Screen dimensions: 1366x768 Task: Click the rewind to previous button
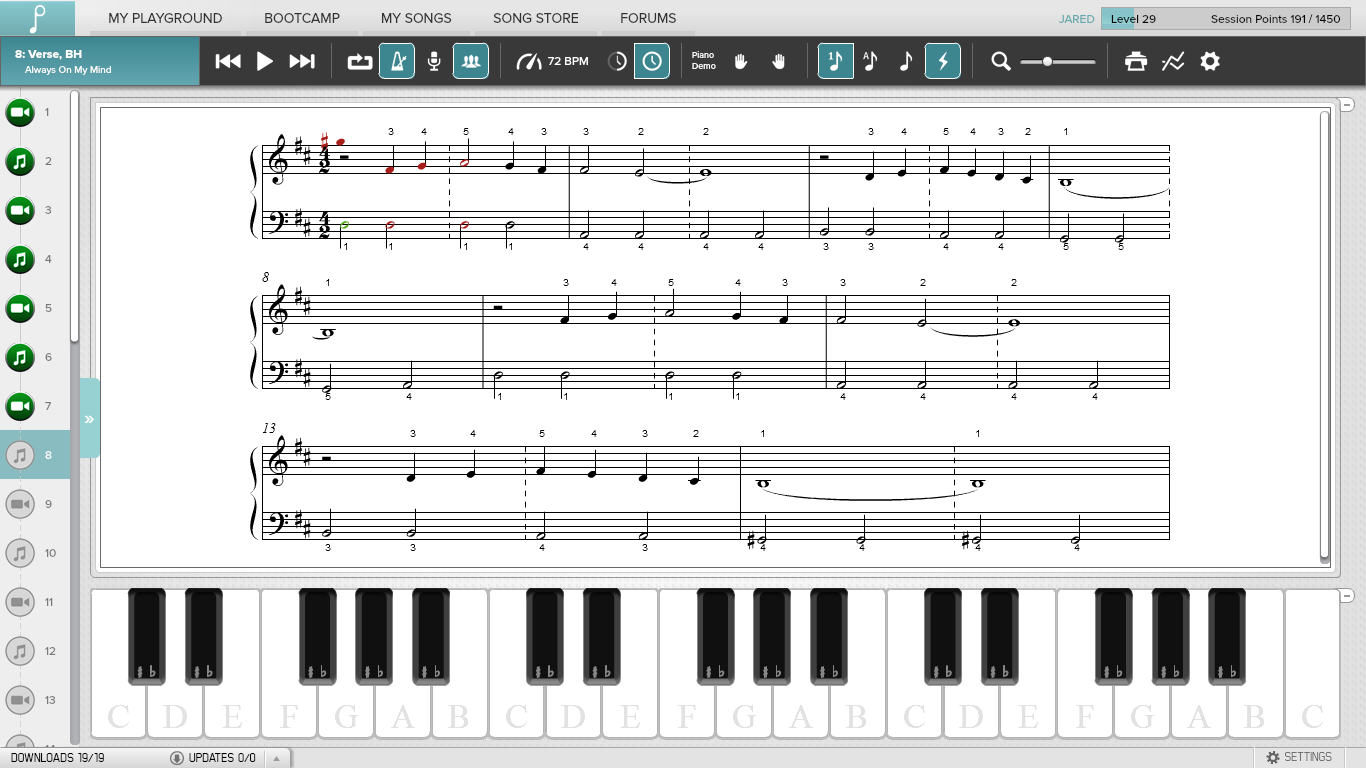pos(228,61)
